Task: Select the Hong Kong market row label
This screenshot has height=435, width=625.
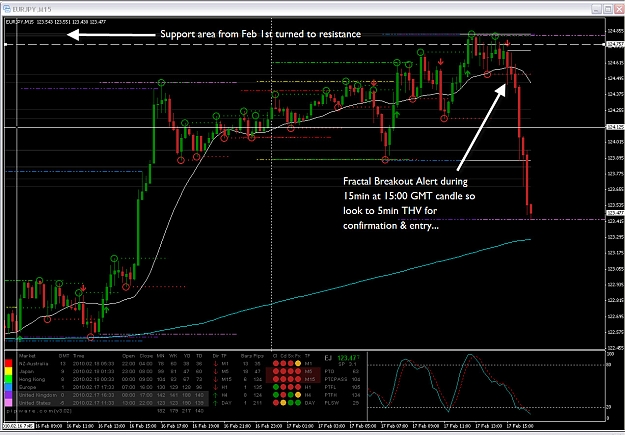Action: (x=31, y=379)
